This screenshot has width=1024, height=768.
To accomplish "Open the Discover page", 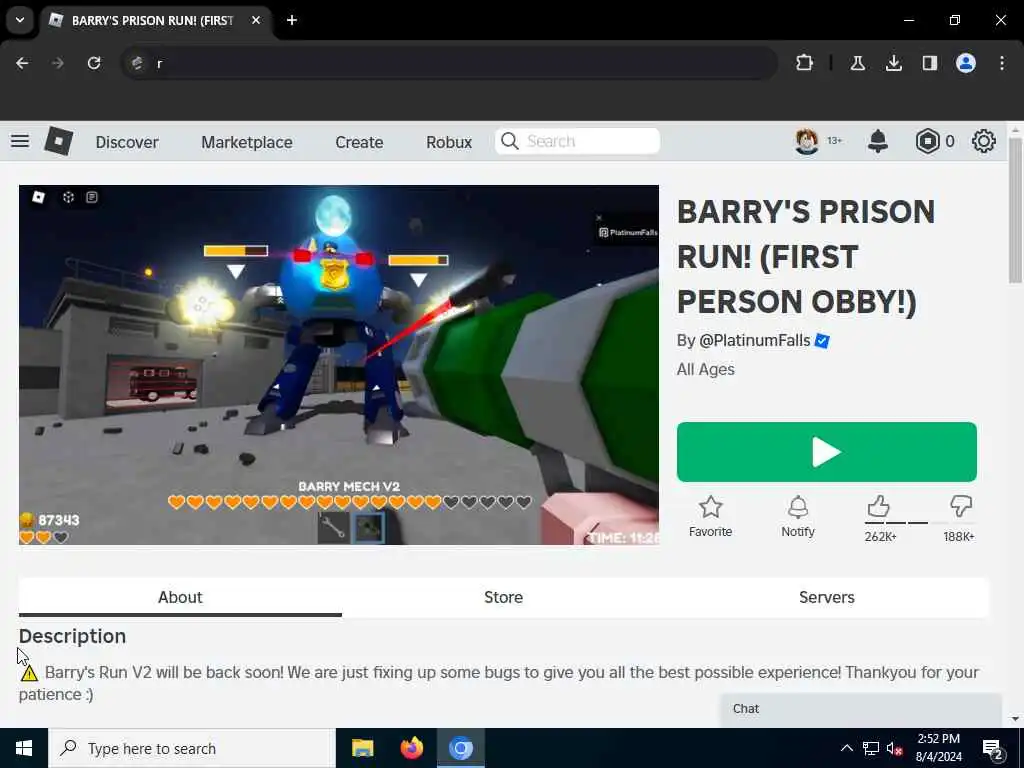I will [127, 142].
